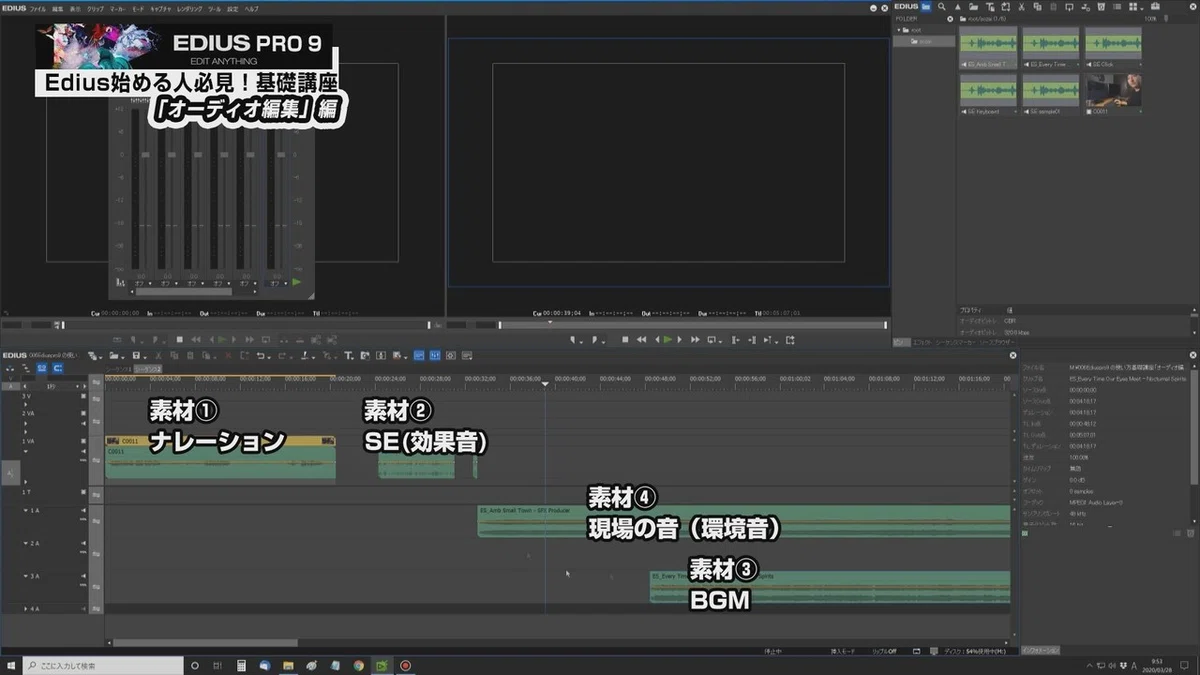This screenshot has height=675, width=1200.
Task: Play in the Recorder monitor
Action: (x=668, y=340)
